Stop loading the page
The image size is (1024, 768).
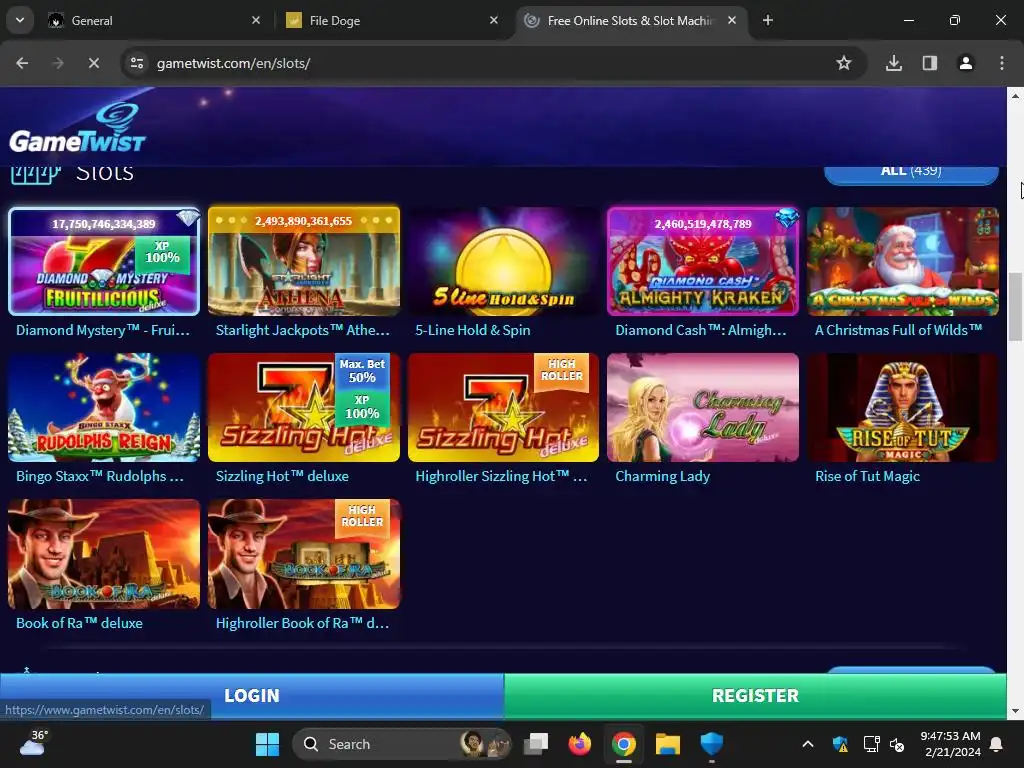(x=93, y=63)
